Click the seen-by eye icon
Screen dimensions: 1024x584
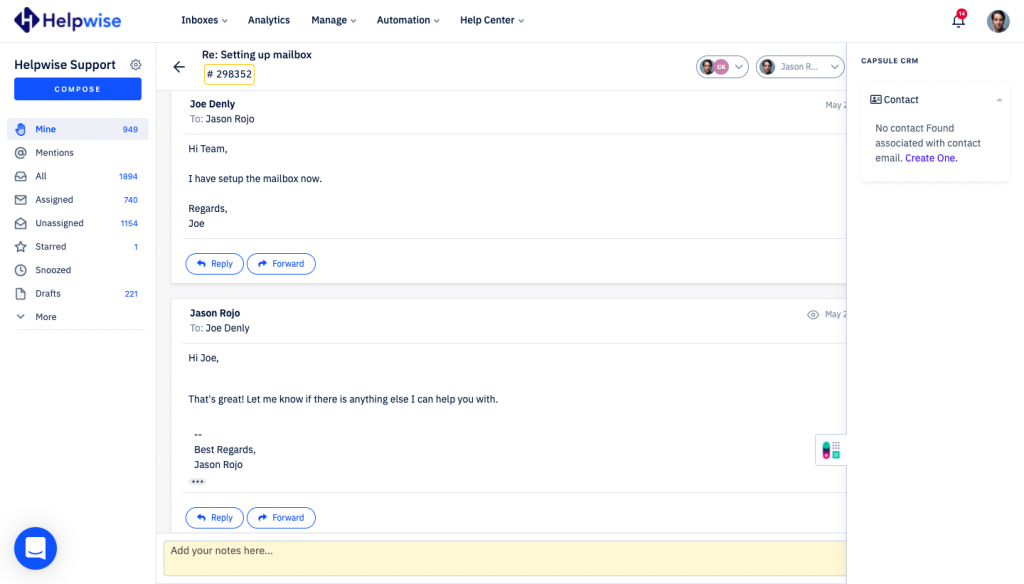click(813, 314)
